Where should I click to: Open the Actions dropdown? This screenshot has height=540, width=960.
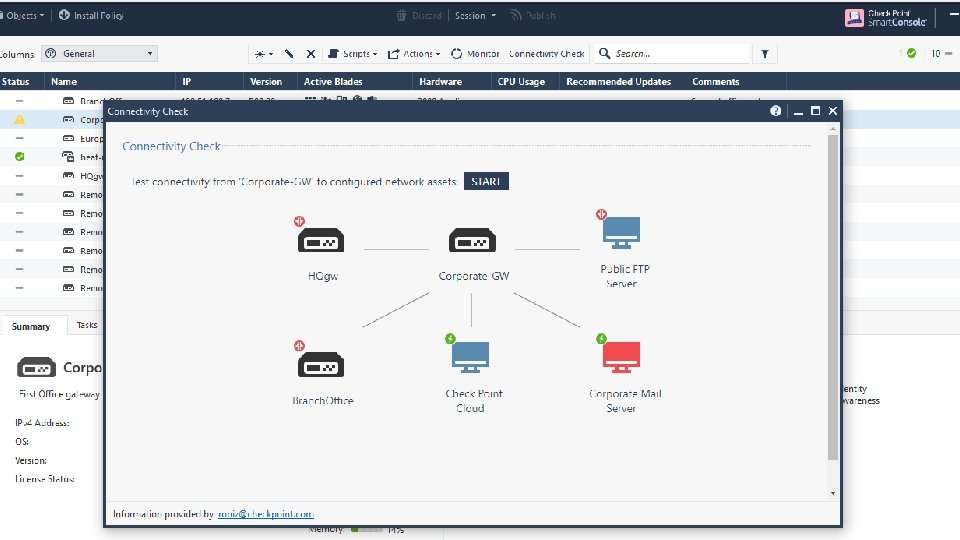click(x=414, y=54)
